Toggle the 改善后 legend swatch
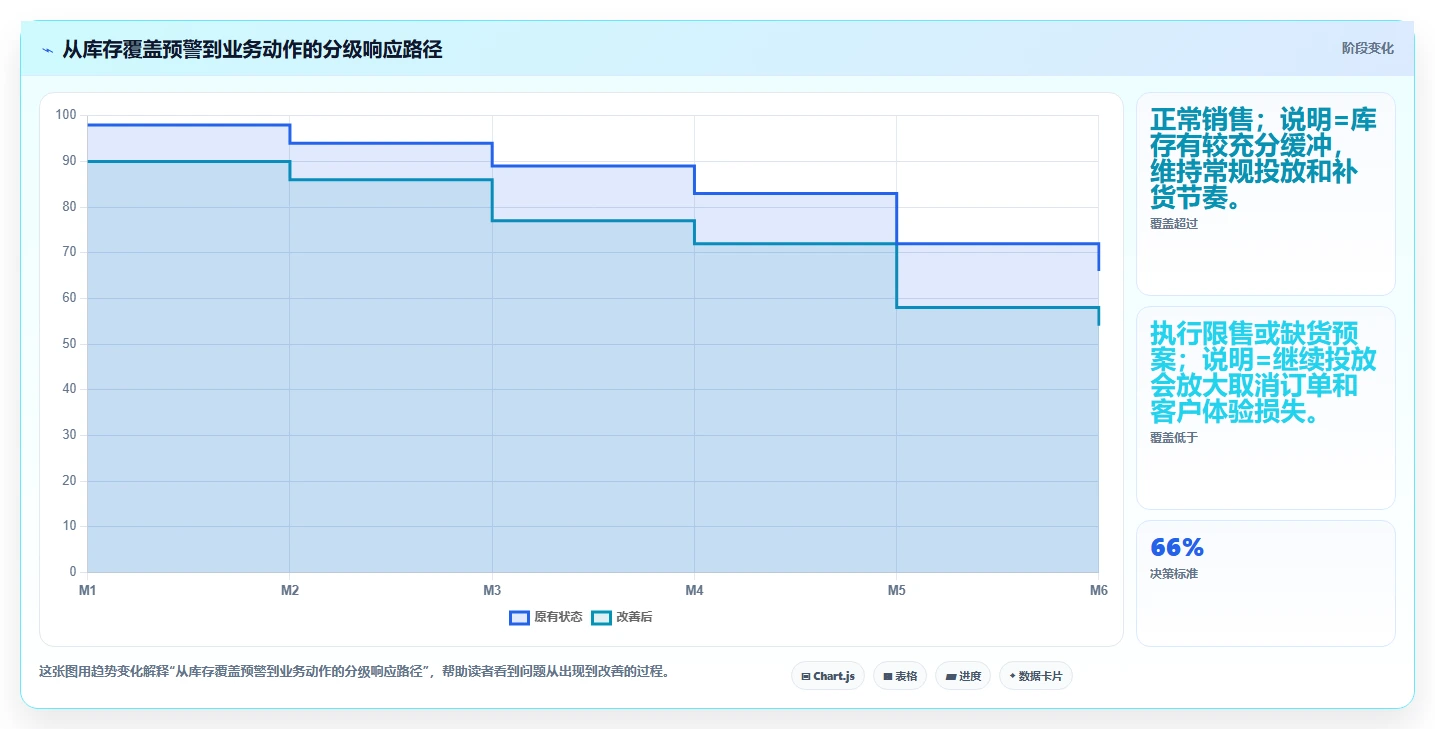1435x729 pixels. click(601, 618)
